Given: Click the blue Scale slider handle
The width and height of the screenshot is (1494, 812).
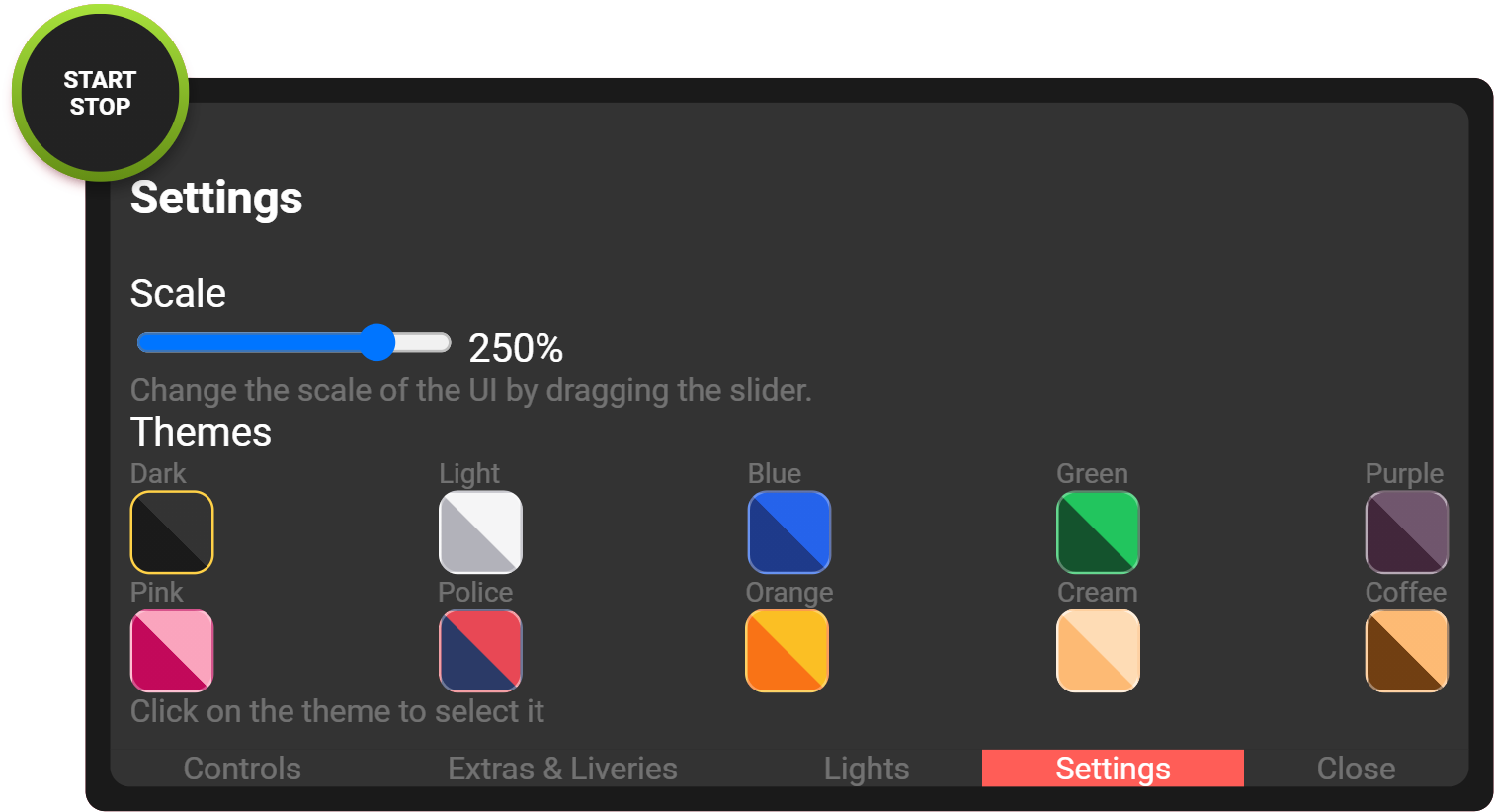Looking at the screenshot, I should 376,342.
